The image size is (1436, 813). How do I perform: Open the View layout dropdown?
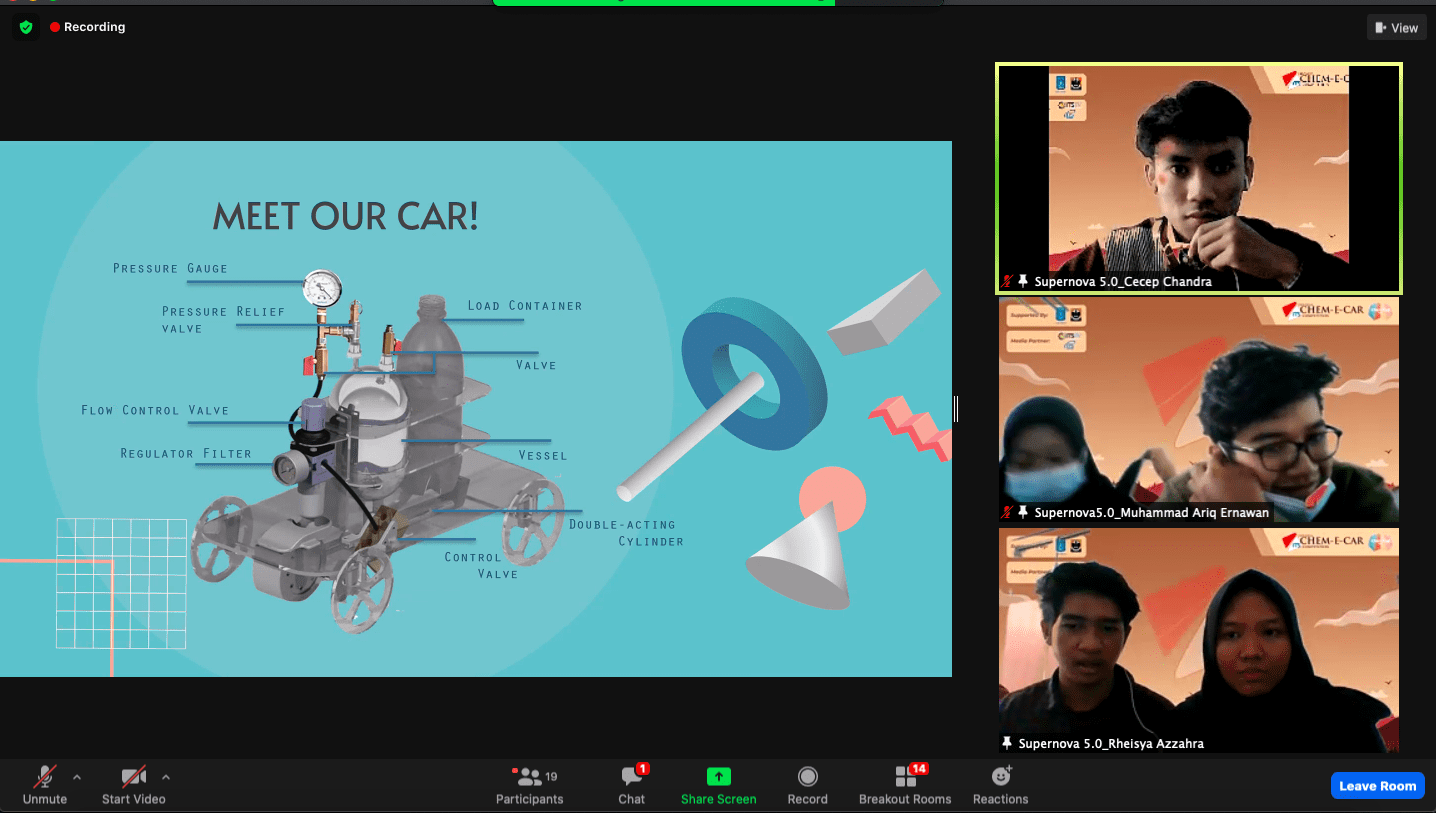click(1396, 28)
